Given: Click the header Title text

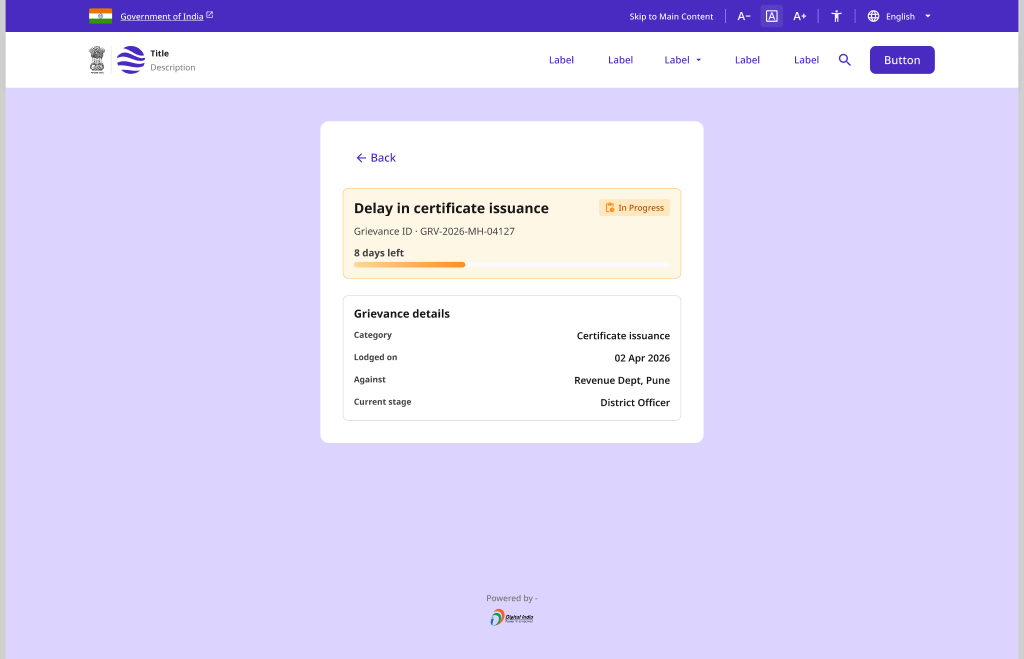Looking at the screenshot, I should point(159,54).
